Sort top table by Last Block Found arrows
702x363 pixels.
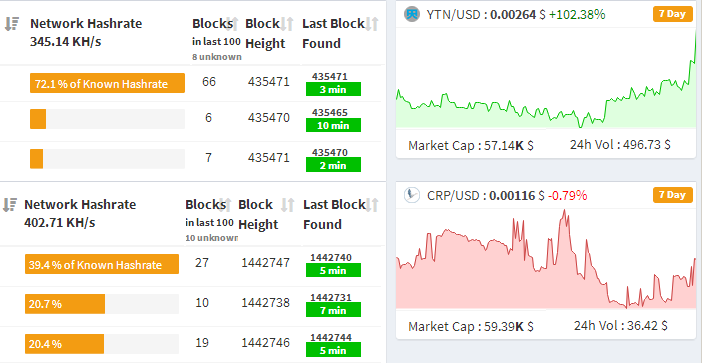[372, 24]
